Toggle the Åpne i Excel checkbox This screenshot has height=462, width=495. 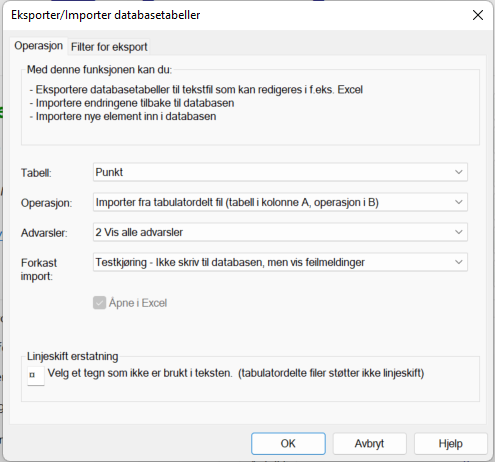coord(99,303)
